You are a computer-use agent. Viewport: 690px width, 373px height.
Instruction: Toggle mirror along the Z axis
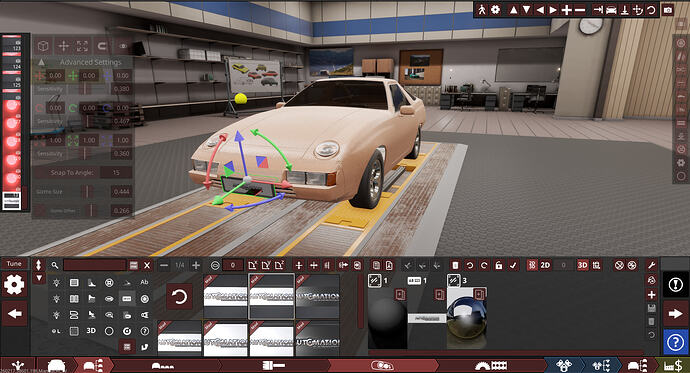coord(279,265)
